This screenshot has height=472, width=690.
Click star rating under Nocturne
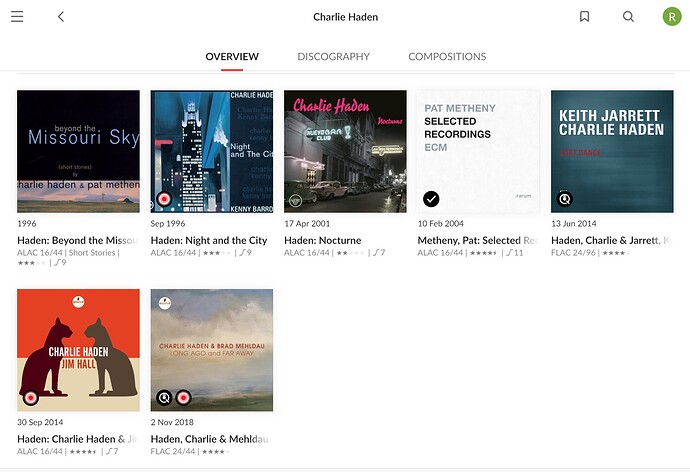click(350, 253)
